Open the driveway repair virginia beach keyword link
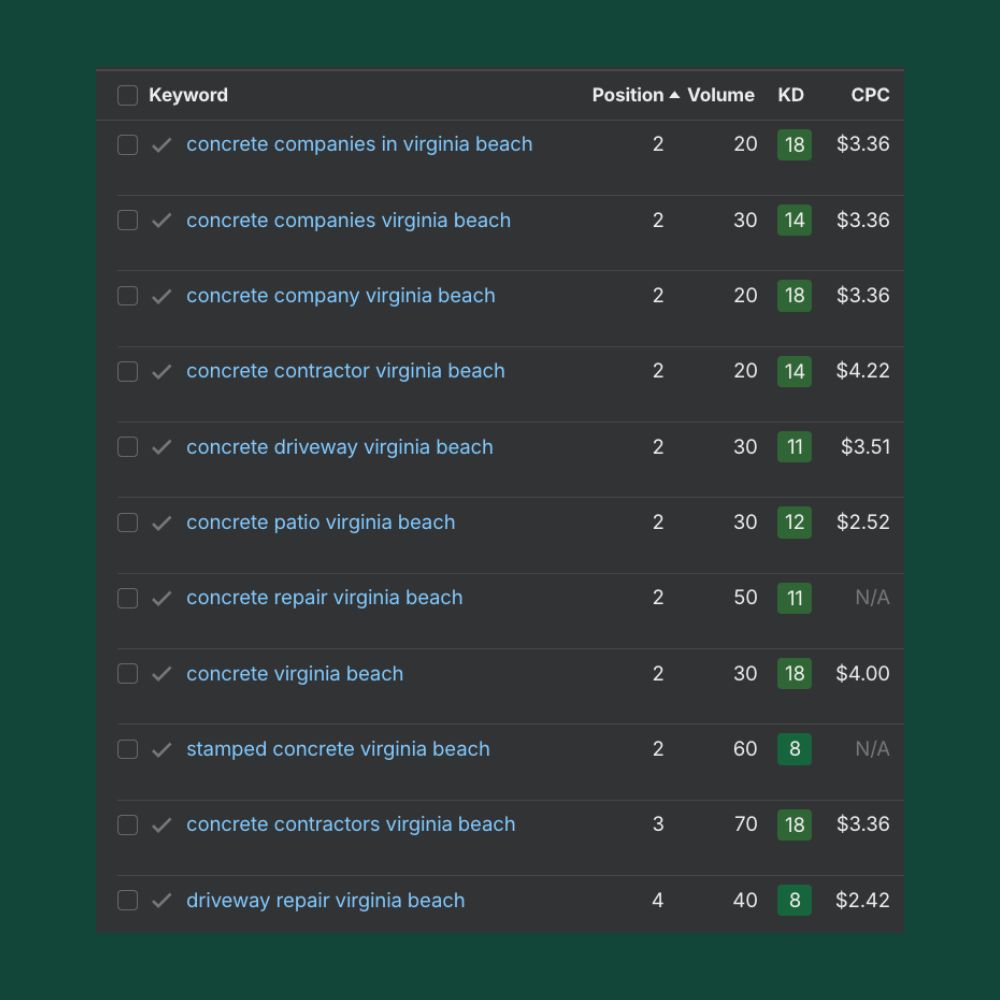 [325, 900]
